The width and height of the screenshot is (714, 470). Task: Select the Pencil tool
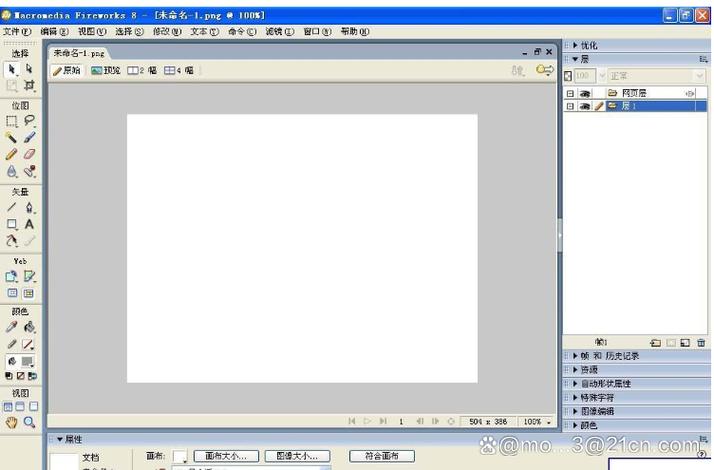coord(12,155)
